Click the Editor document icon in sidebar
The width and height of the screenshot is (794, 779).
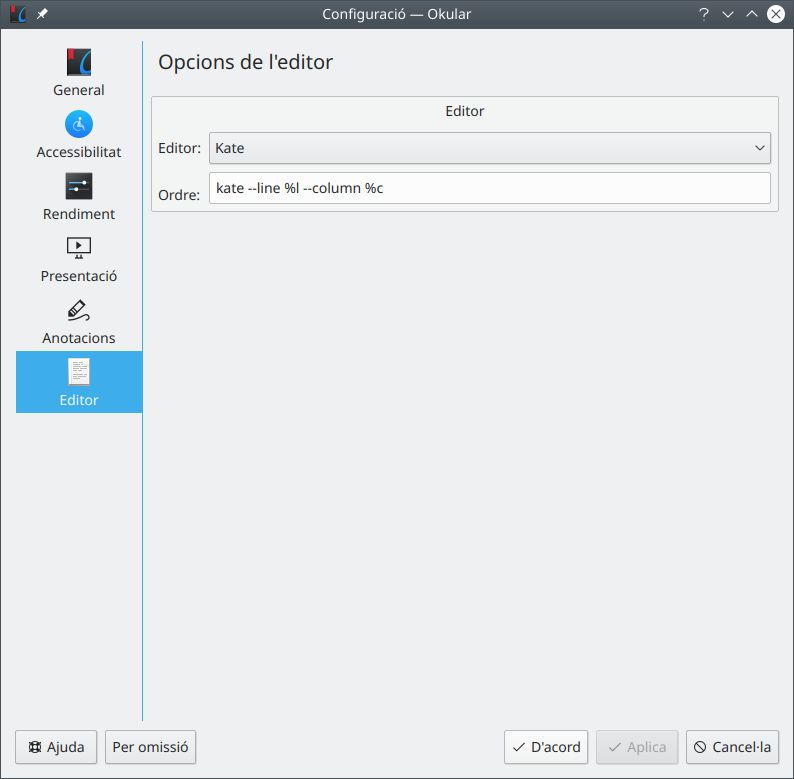click(79, 372)
